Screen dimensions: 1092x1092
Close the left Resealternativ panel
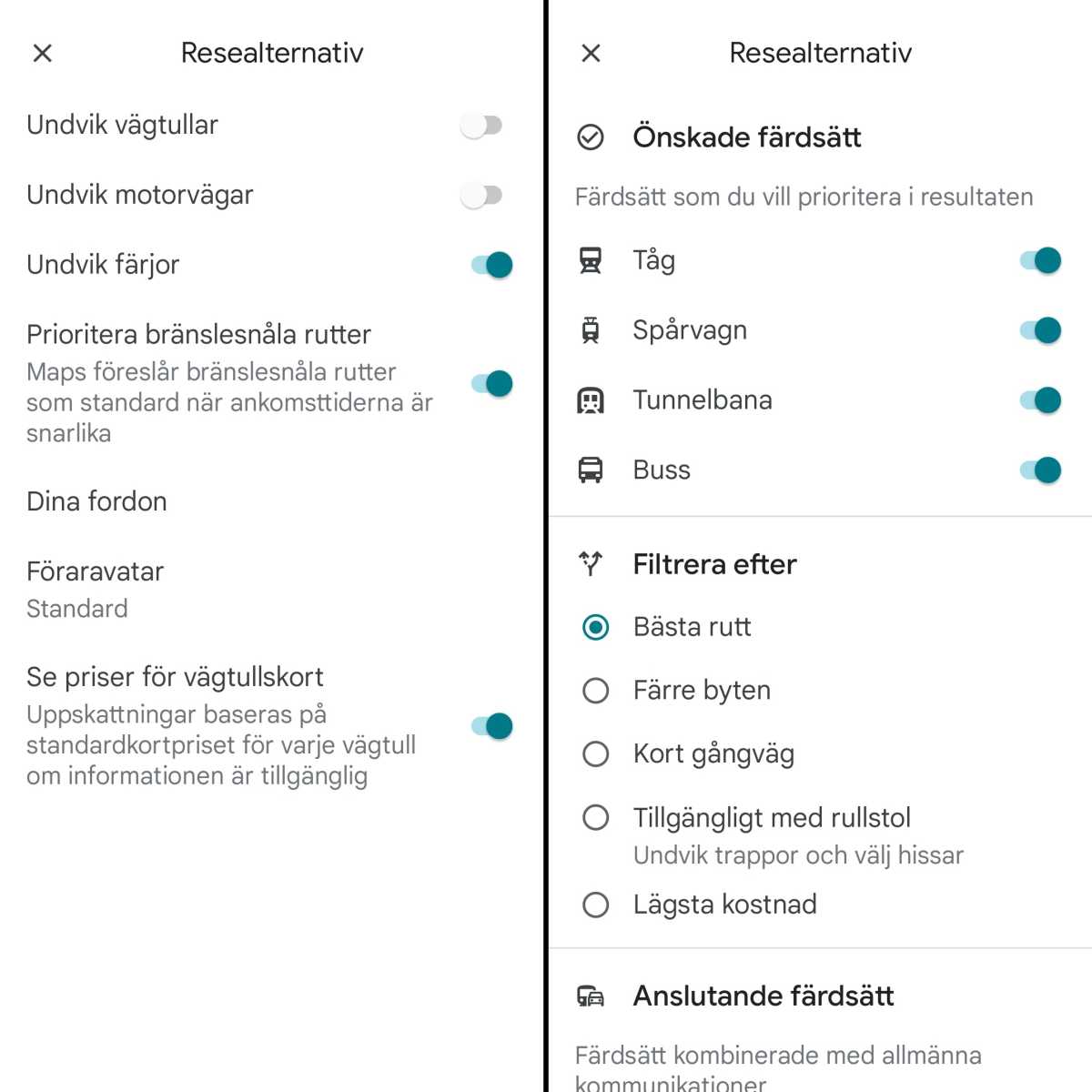pos(42,52)
